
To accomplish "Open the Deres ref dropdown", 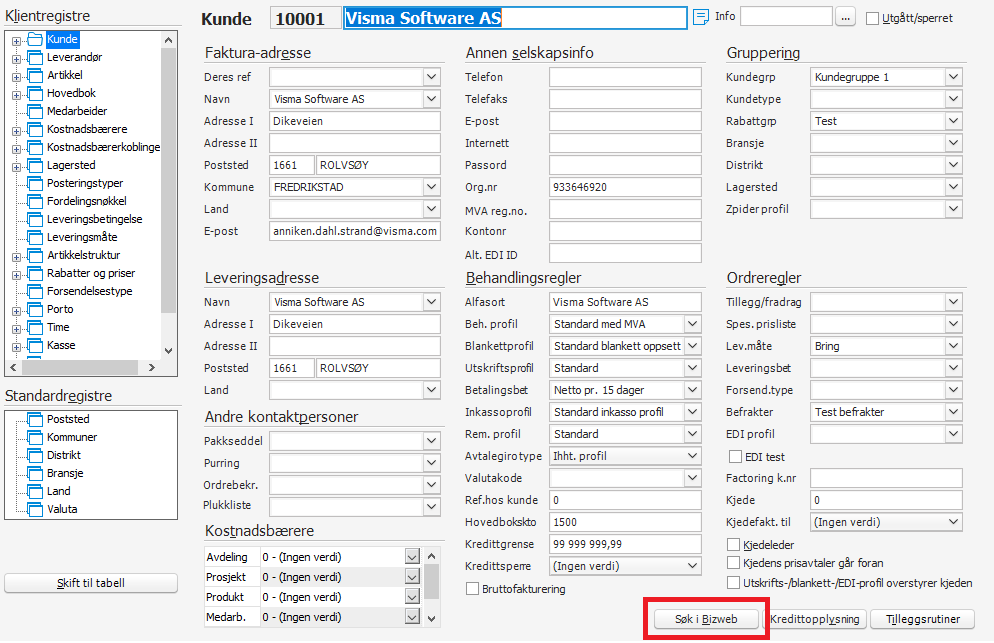I will 432,77.
